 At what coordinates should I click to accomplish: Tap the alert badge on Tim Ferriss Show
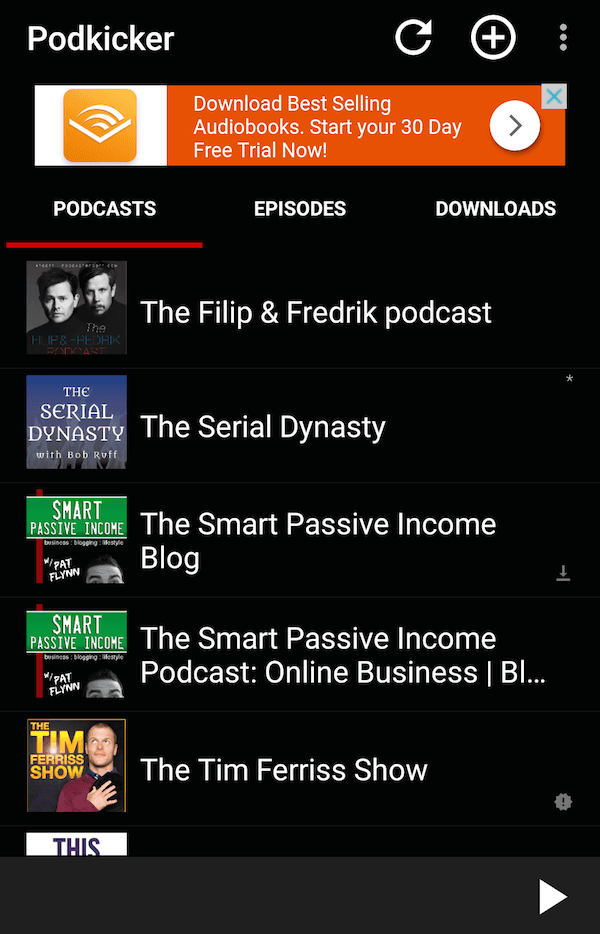[563, 802]
